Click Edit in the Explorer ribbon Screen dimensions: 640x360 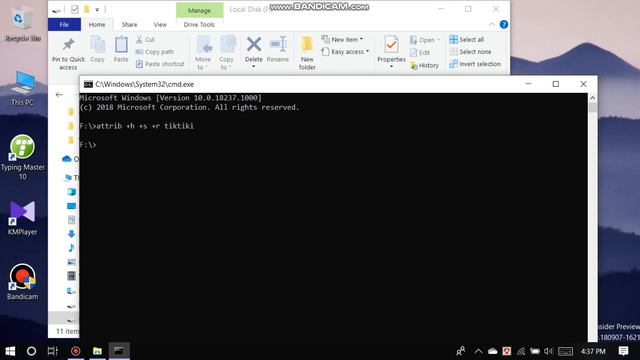click(x=420, y=53)
